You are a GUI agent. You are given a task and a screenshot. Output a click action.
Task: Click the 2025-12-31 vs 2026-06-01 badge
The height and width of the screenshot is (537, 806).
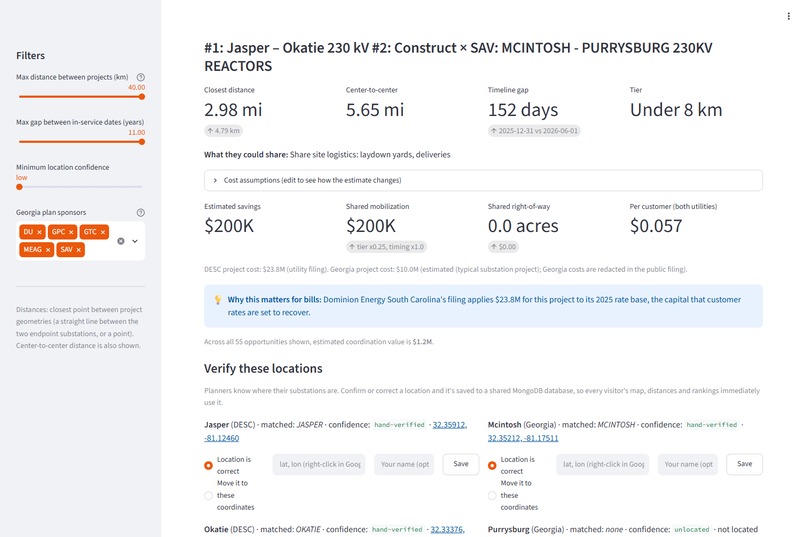click(534, 131)
